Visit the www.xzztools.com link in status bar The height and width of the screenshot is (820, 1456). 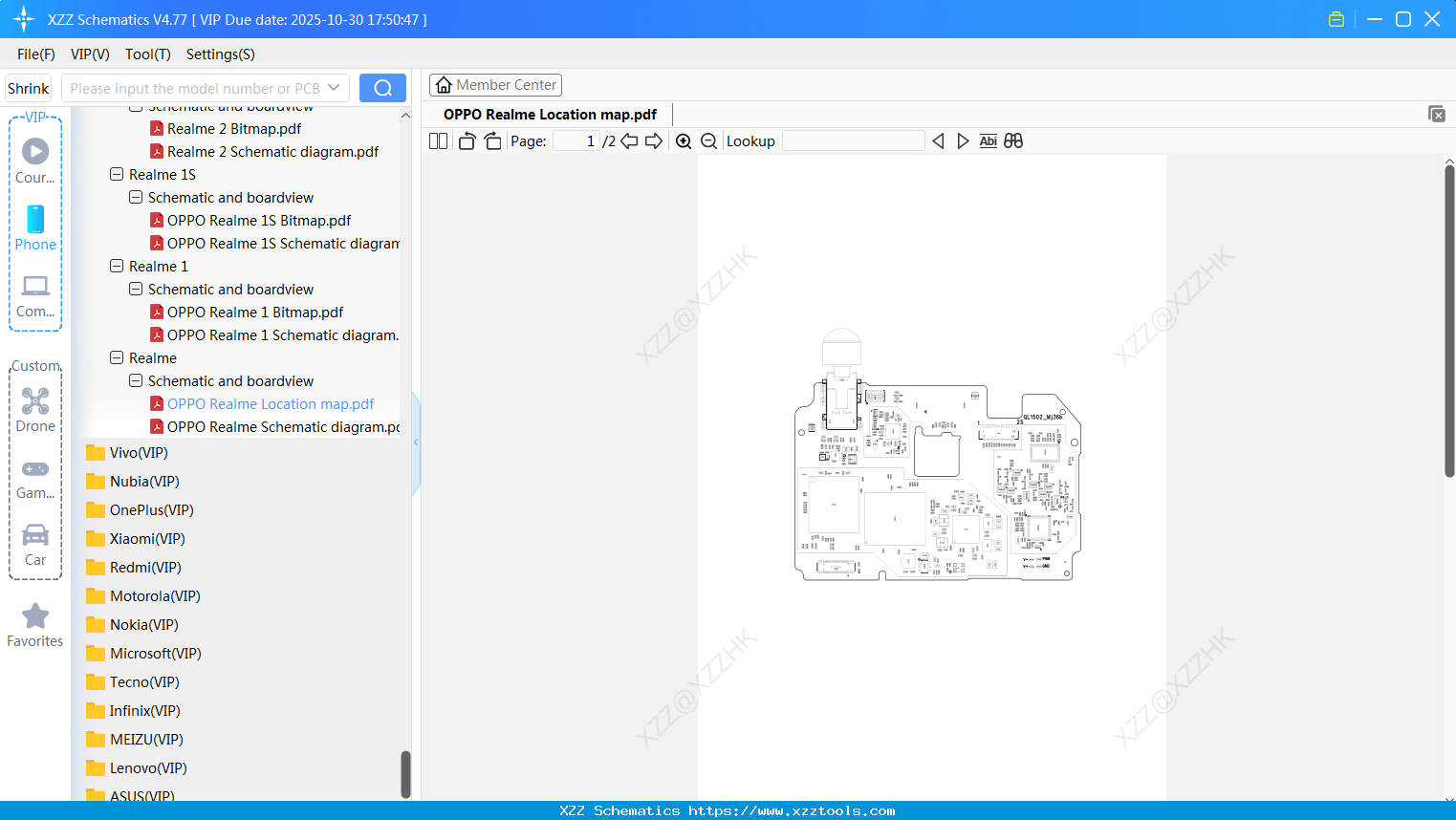coord(792,810)
